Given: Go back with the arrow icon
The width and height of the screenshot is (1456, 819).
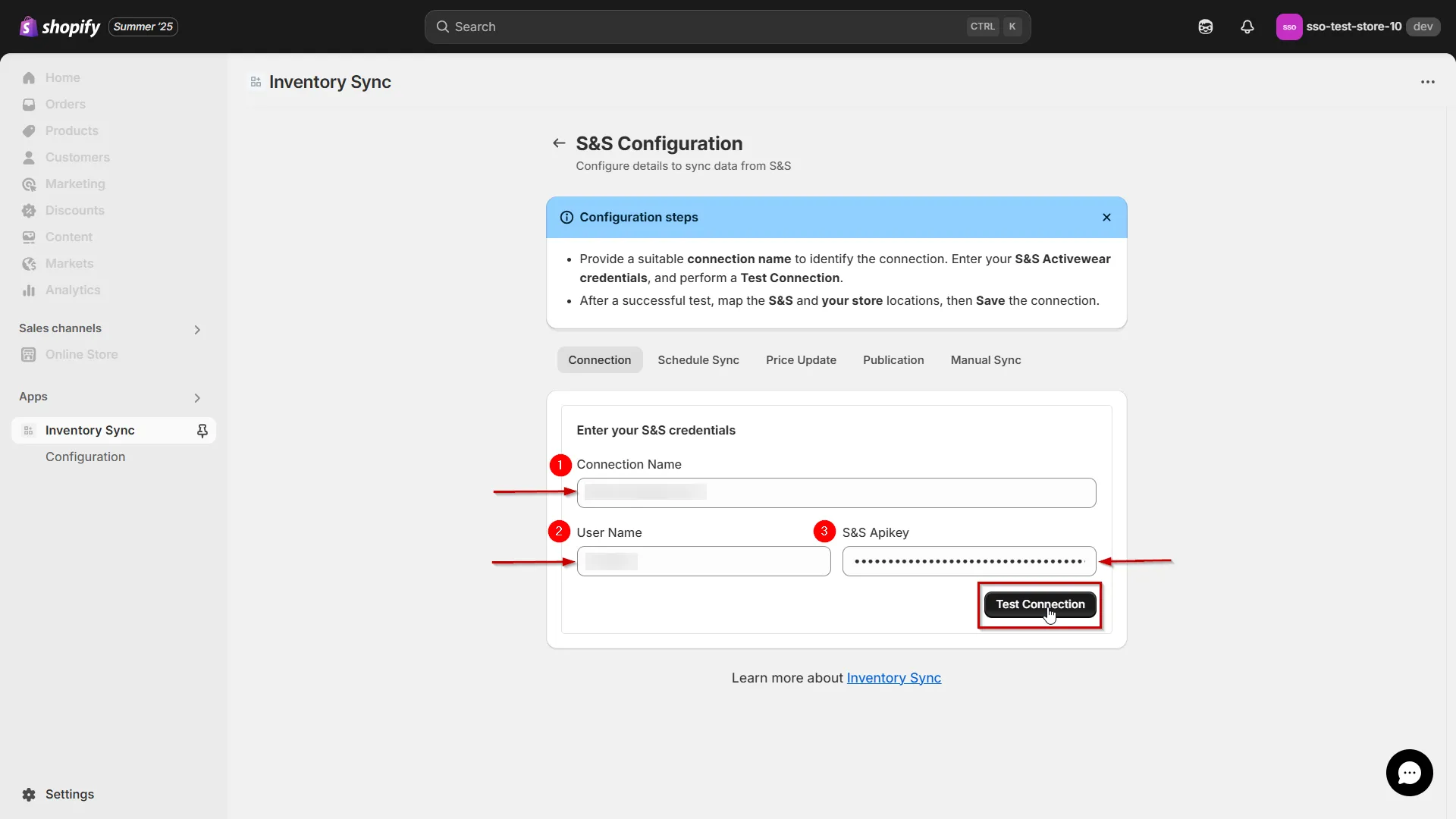Looking at the screenshot, I should (559, 143).
